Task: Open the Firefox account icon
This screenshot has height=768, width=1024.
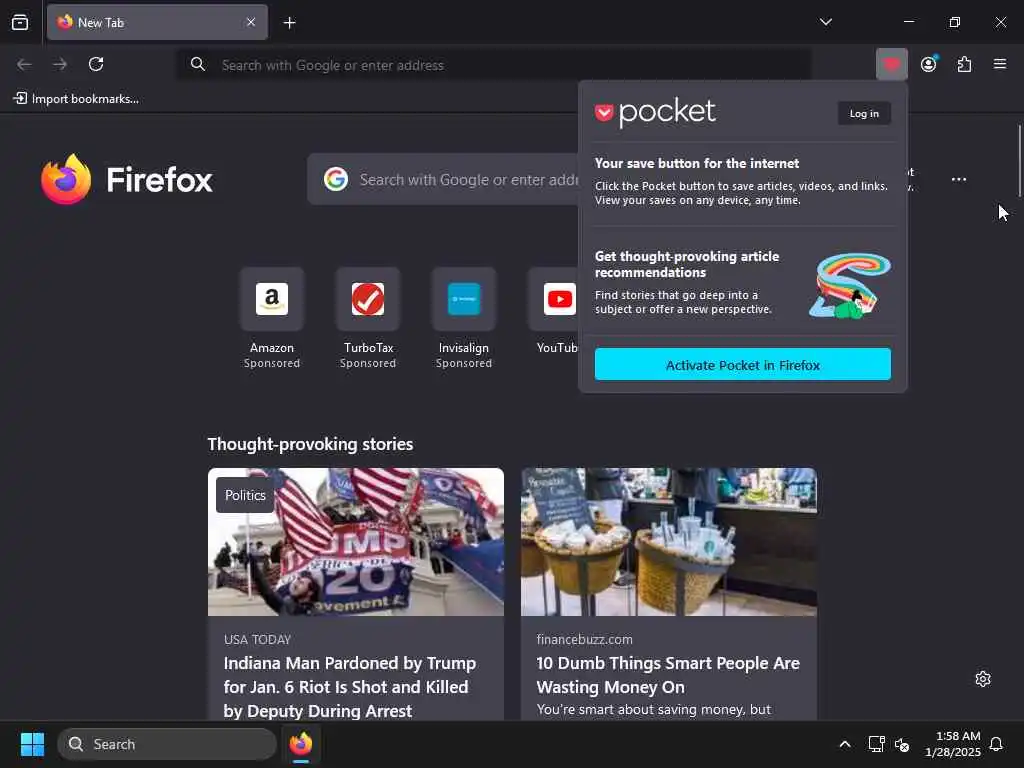Action: (929, 64)
